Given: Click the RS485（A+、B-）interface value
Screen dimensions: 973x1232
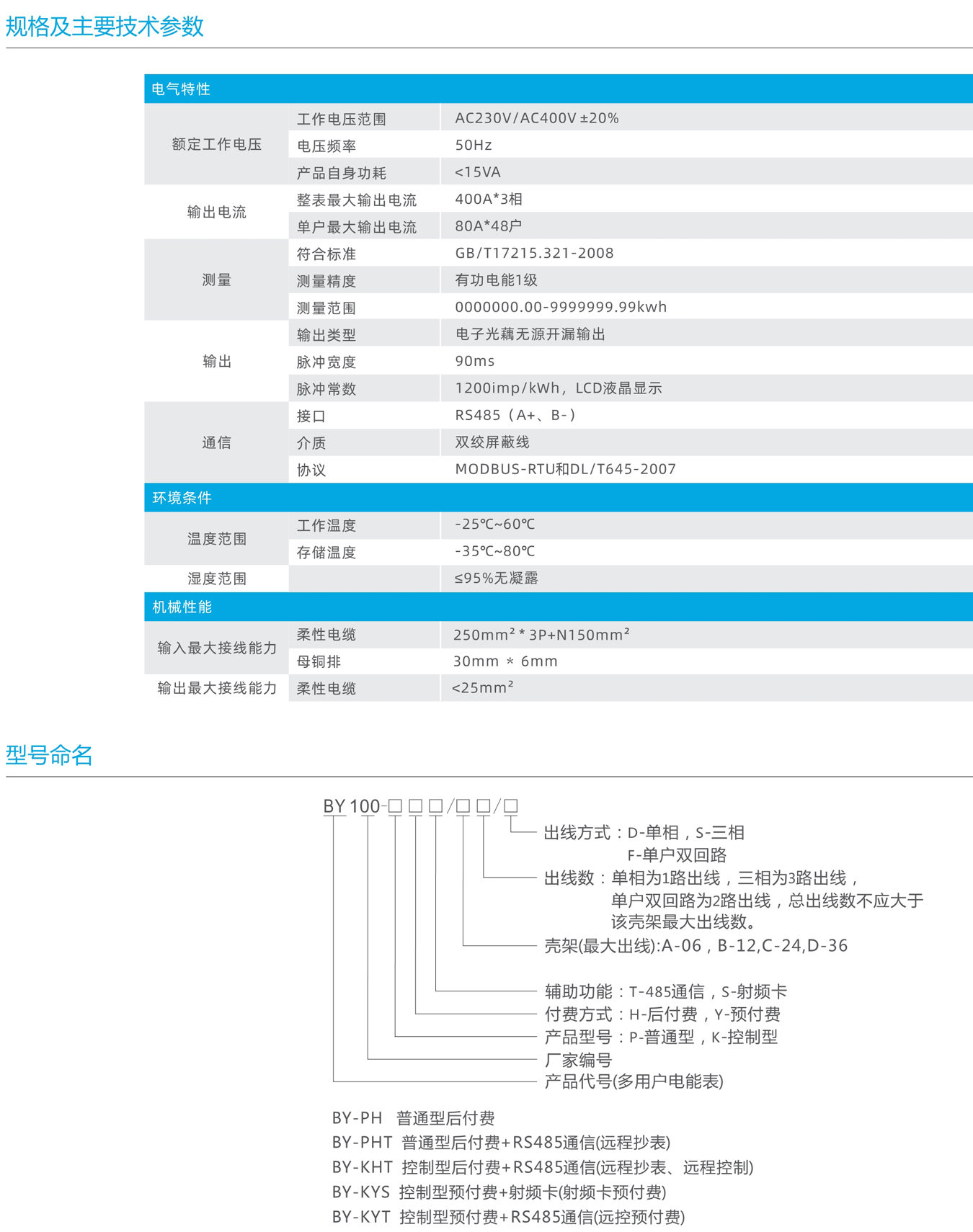Looking at the screenshot, I should coord(515,415).
